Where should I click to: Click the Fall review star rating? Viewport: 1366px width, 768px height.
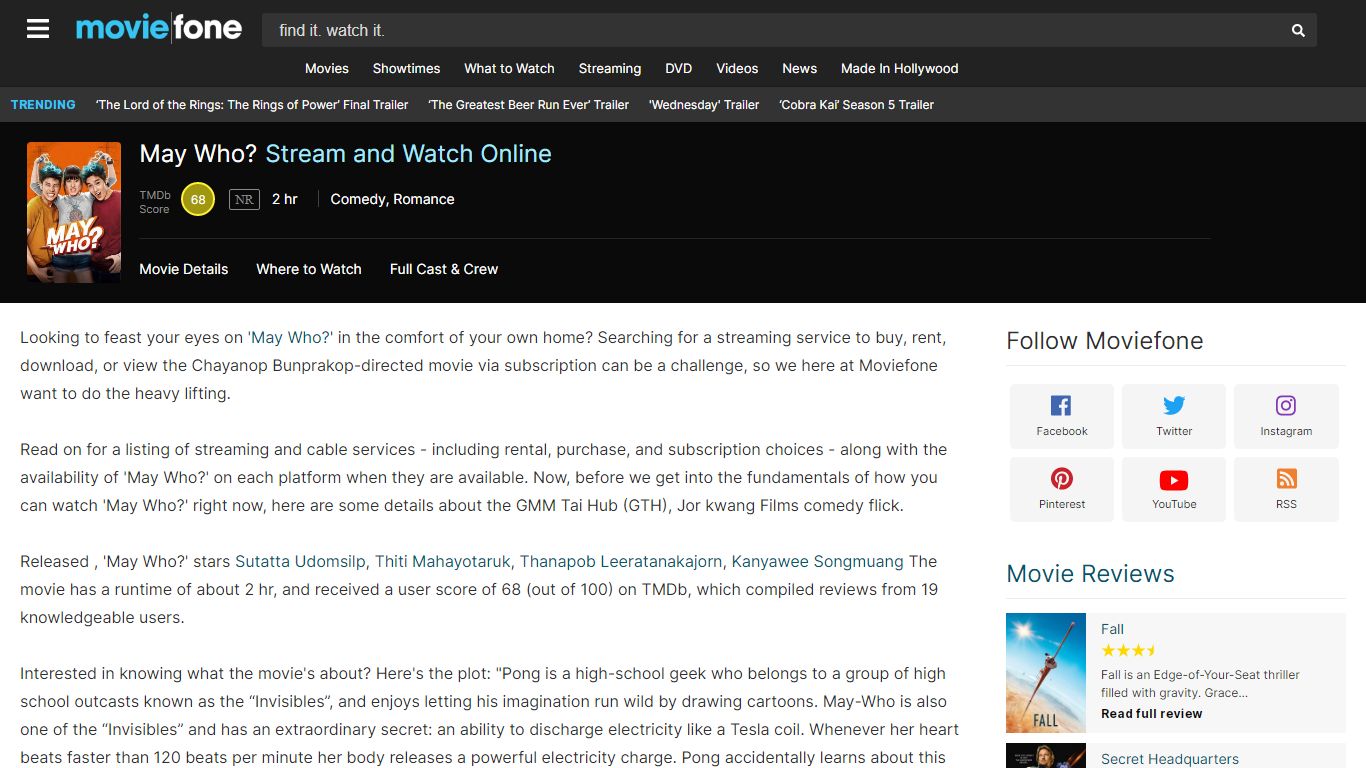(x=1129, y=650)
